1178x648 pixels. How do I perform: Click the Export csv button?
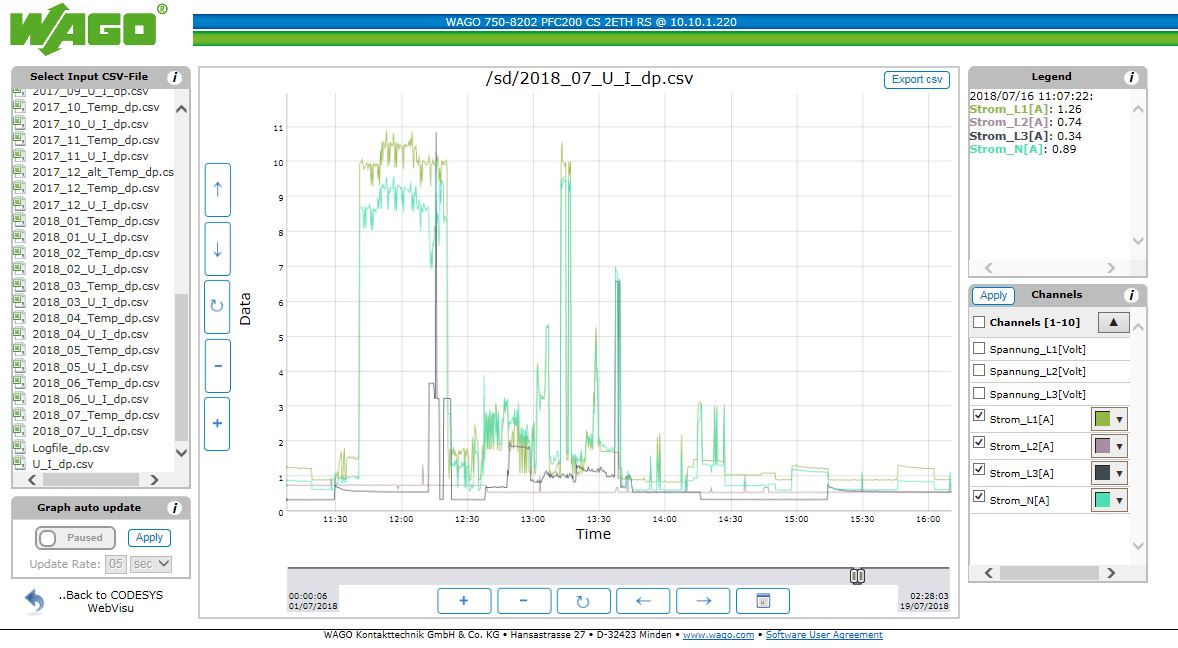click(916, 80)
